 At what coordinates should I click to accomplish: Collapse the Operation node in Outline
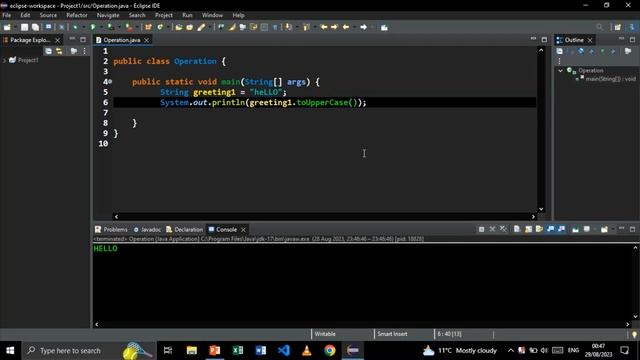560,71
